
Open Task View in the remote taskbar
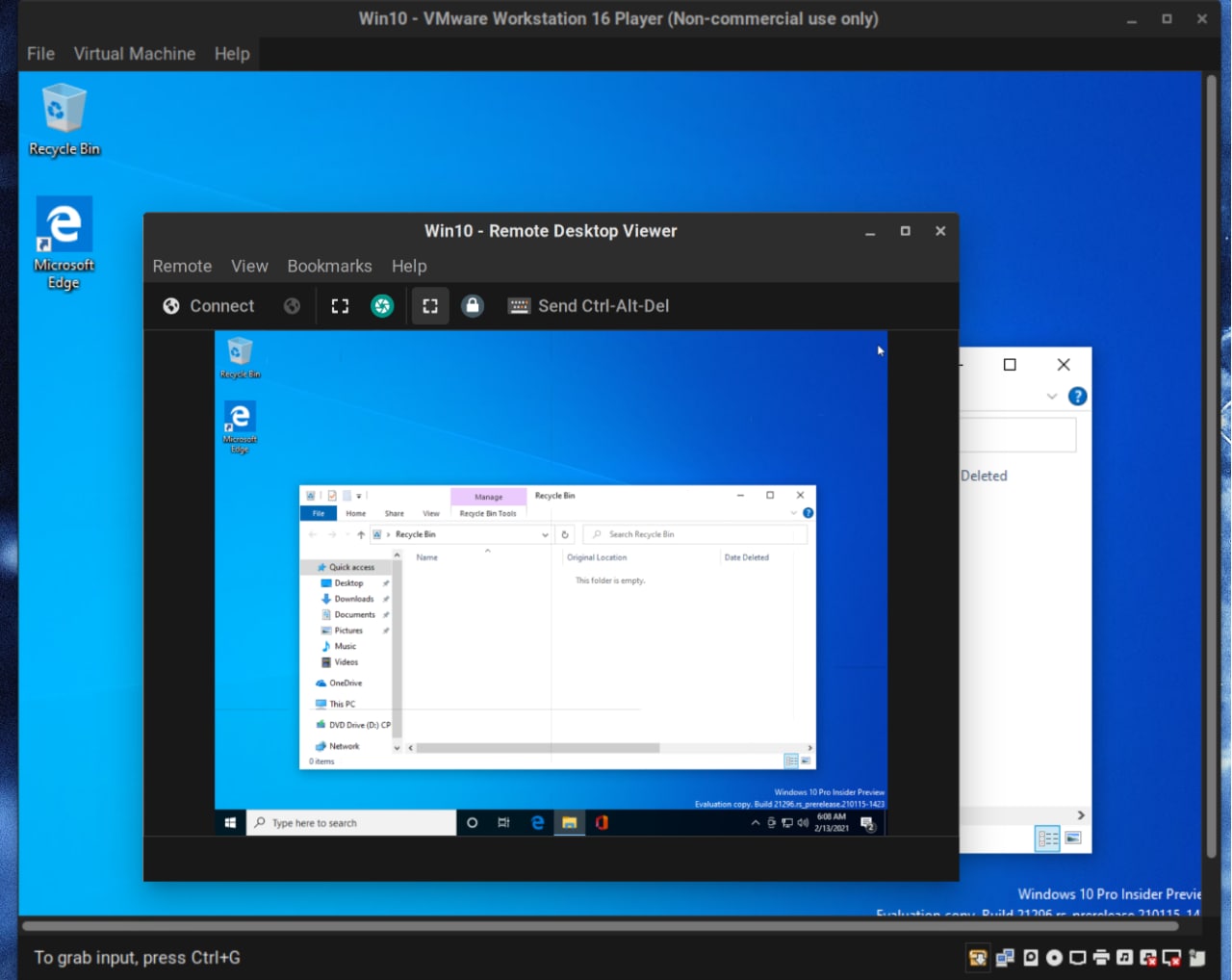click(x=503, y=823)
